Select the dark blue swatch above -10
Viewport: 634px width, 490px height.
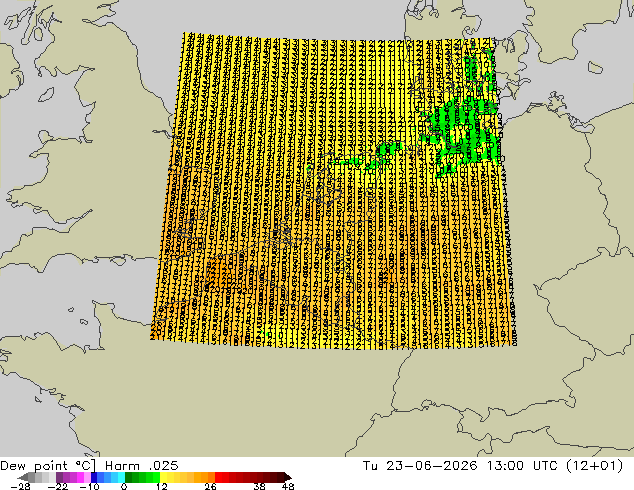pos(94,477)
